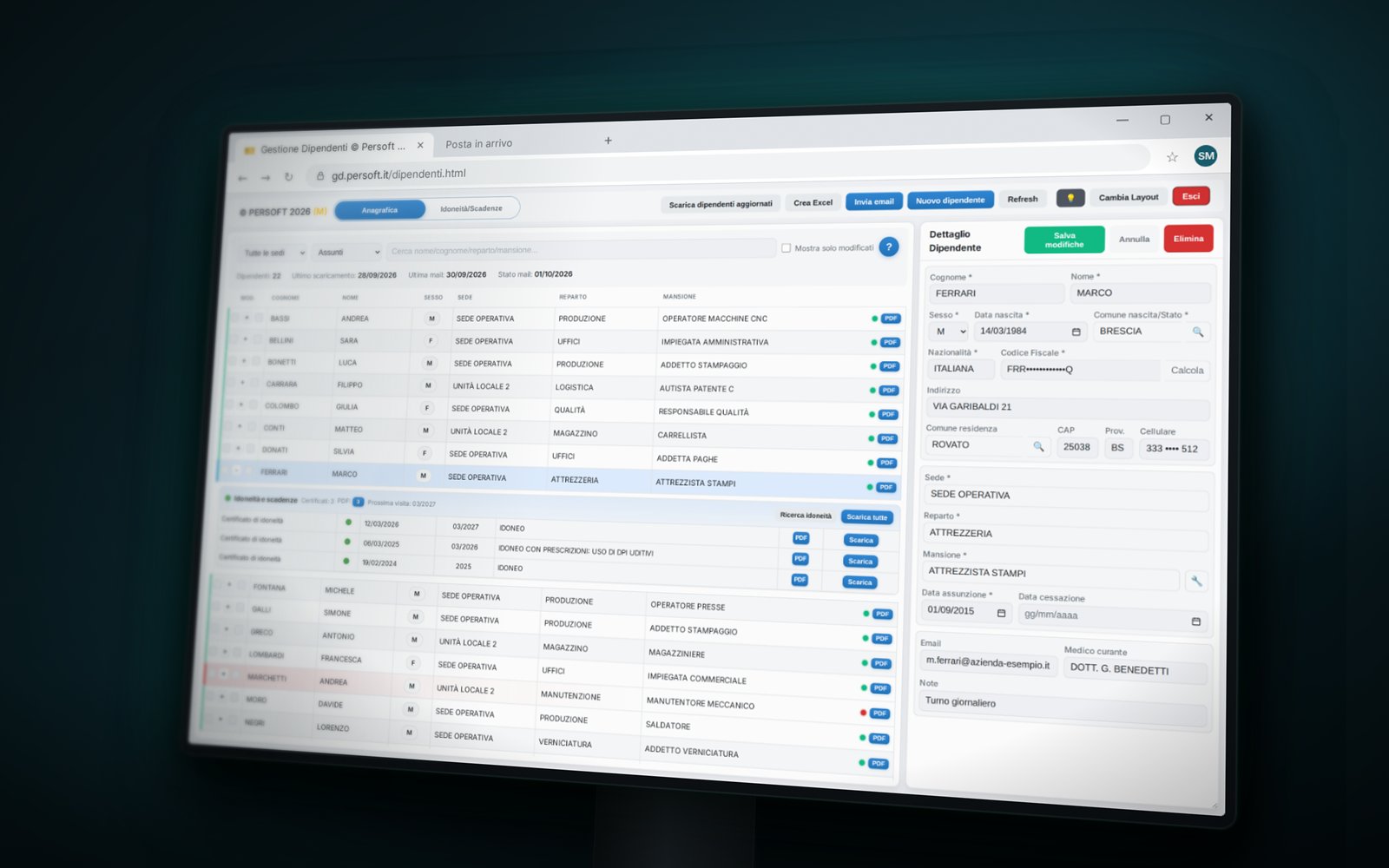Screen dimensions: 1389x868
Task: Click the search field Cerca nome/cognome/reparto/mansione
Action: coord(581,250)
